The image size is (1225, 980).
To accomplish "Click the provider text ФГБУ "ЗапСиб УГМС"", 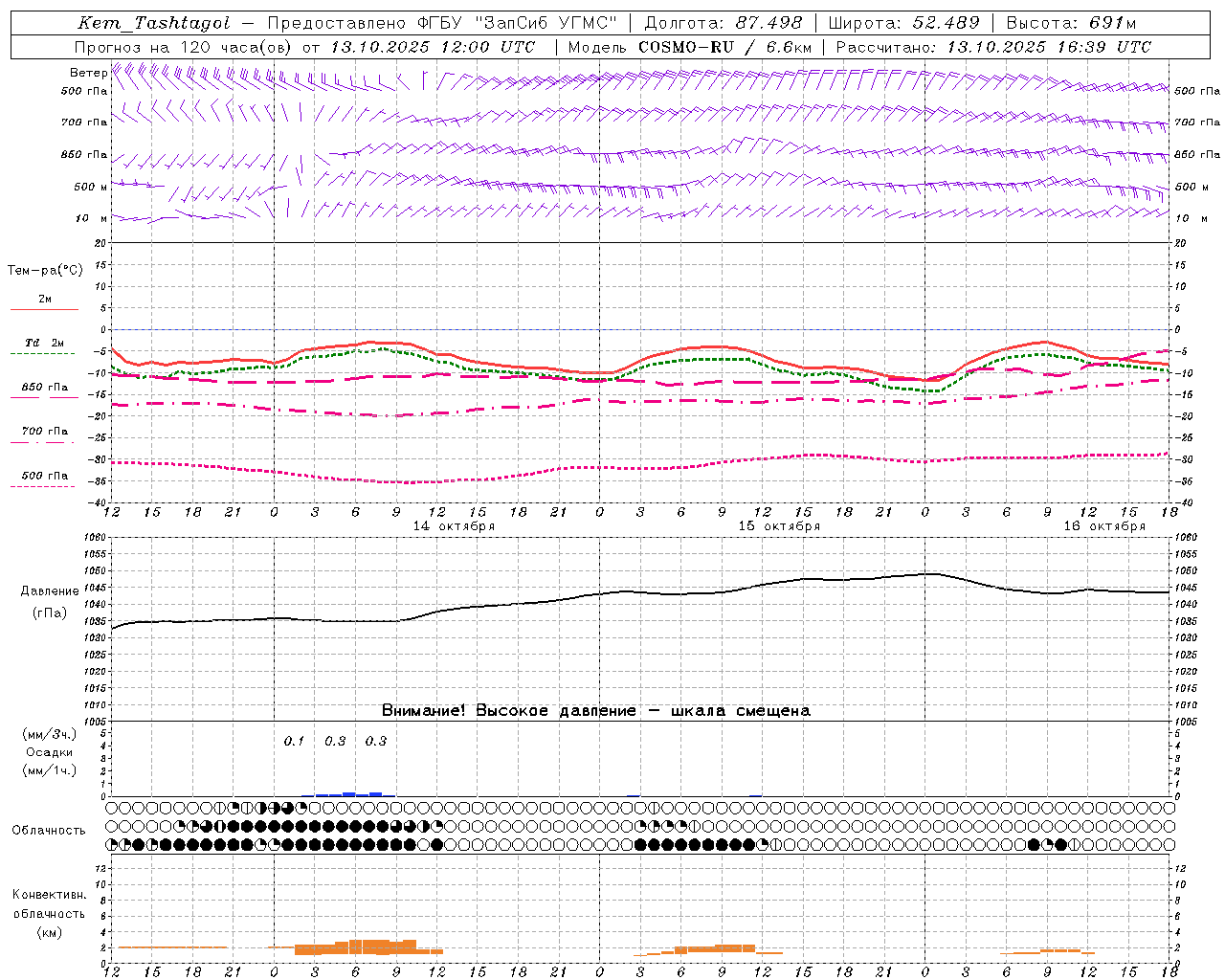I will click(518, 23).
